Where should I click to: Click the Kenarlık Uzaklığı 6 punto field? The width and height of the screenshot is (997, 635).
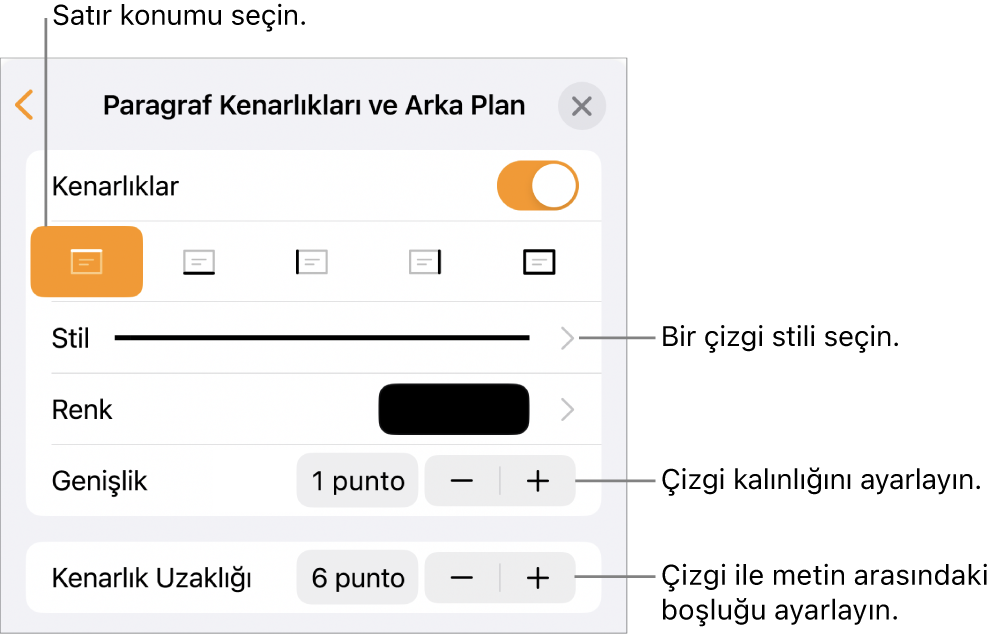click(357, 577)
